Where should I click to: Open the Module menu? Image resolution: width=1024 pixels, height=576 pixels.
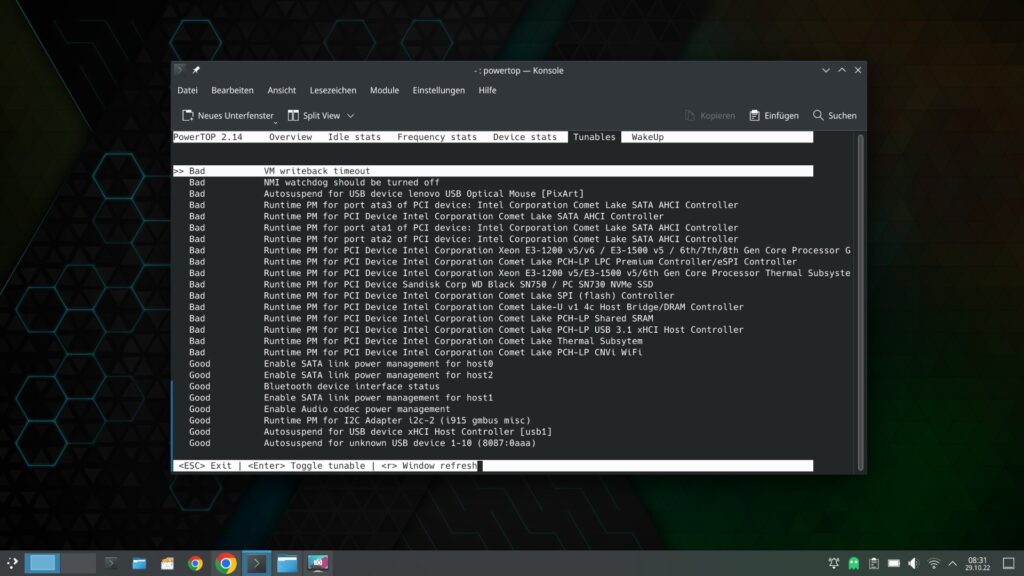(384, 90)
